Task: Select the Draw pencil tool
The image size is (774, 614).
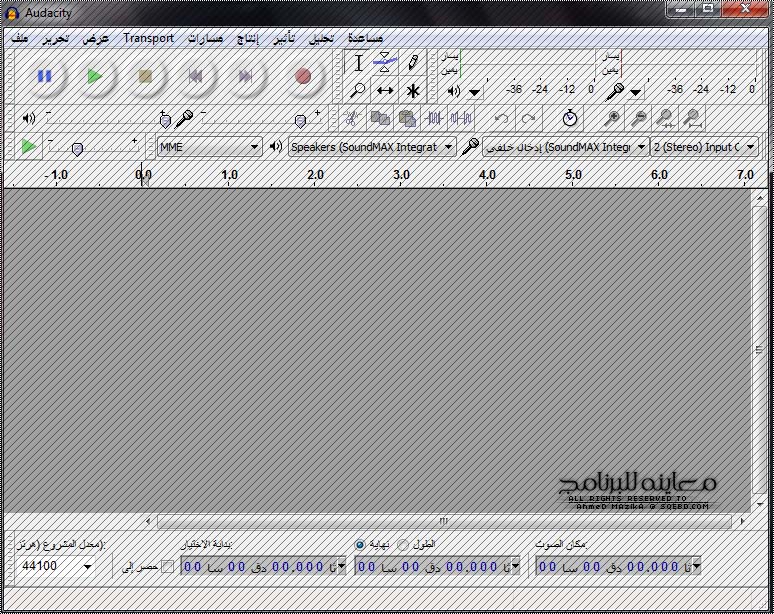Action: pyautogui.click(x=412, y=63)
